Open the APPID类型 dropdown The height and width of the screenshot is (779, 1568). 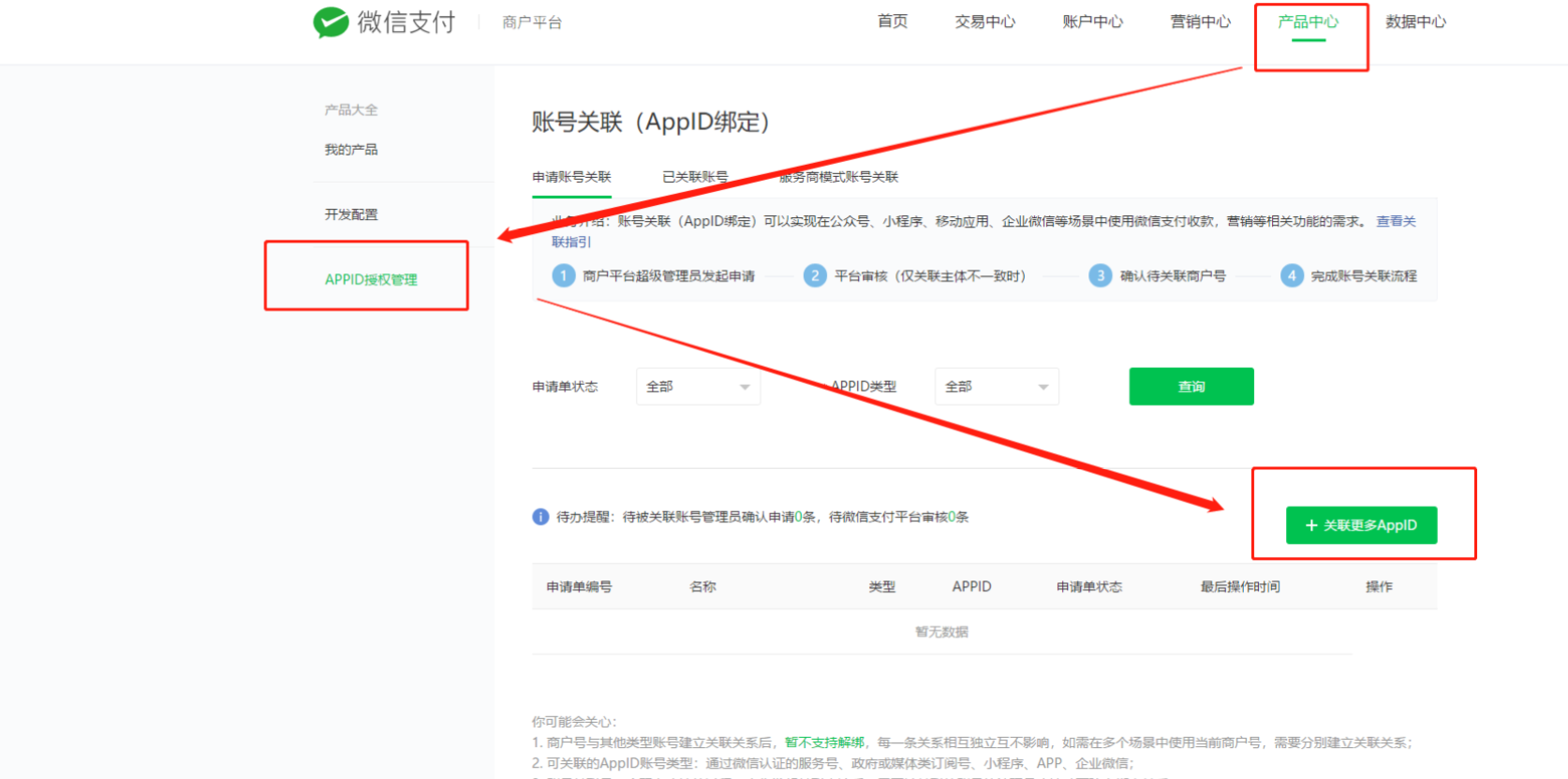[997, 387]
